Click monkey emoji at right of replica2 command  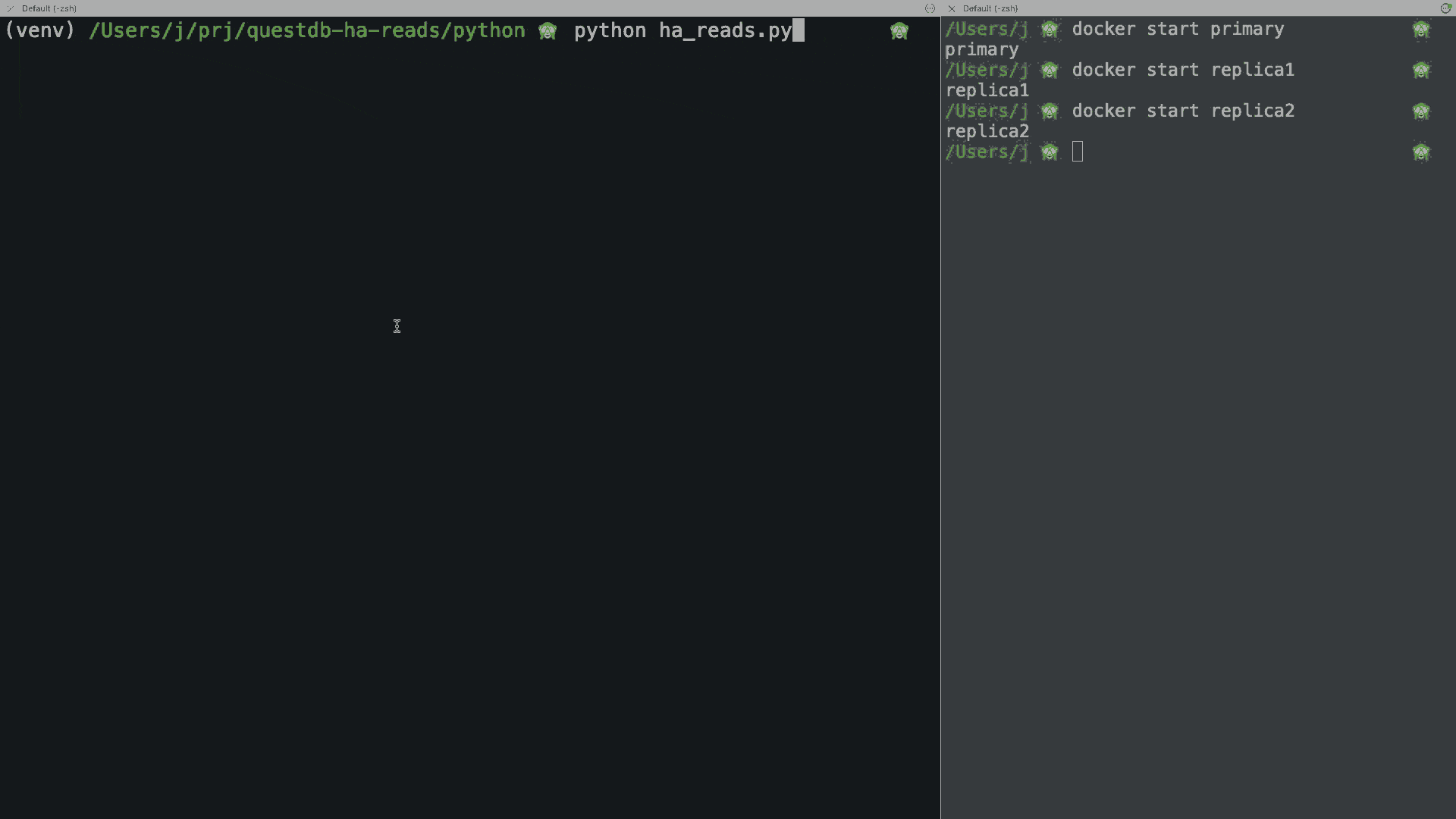1421,111
